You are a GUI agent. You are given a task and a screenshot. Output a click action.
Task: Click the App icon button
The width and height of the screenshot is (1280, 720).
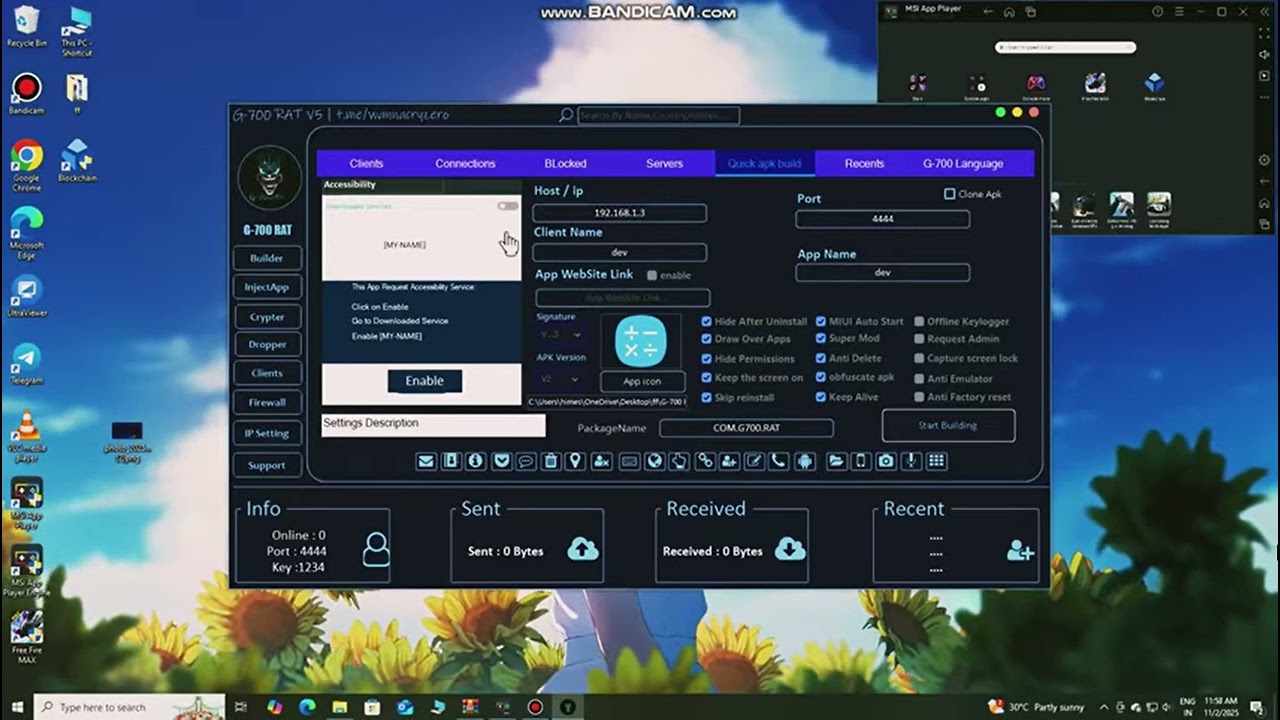(x=642, y=381)
